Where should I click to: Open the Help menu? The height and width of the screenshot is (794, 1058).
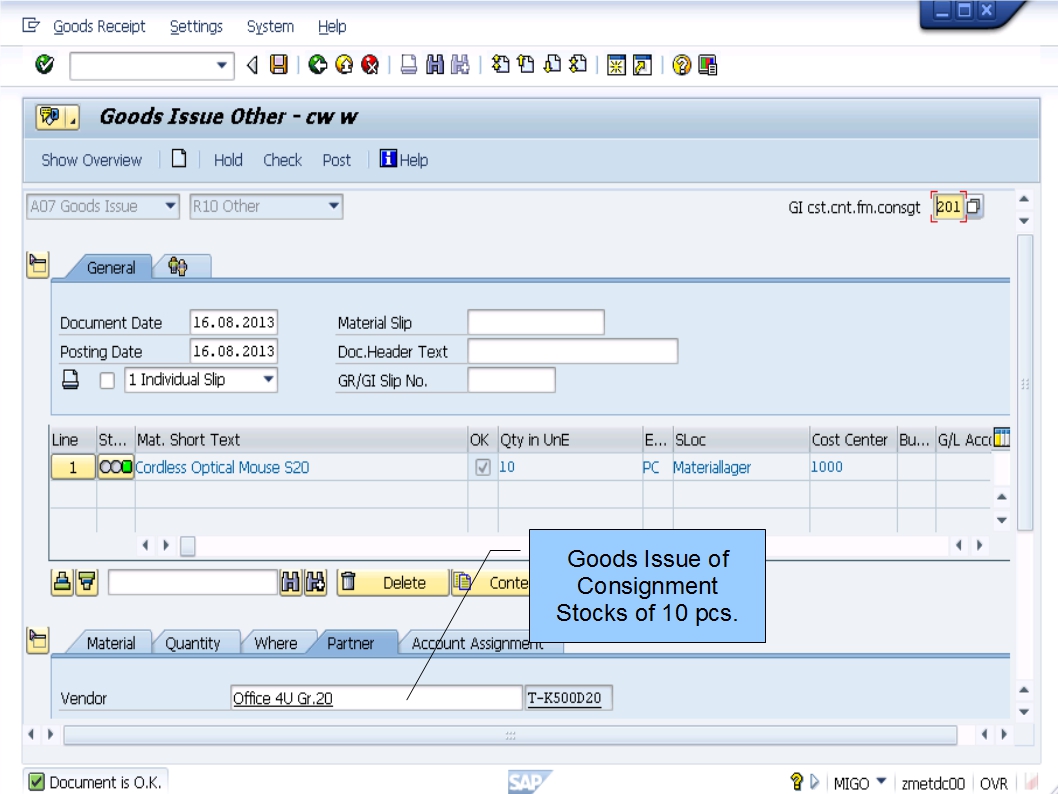(332, 26)
